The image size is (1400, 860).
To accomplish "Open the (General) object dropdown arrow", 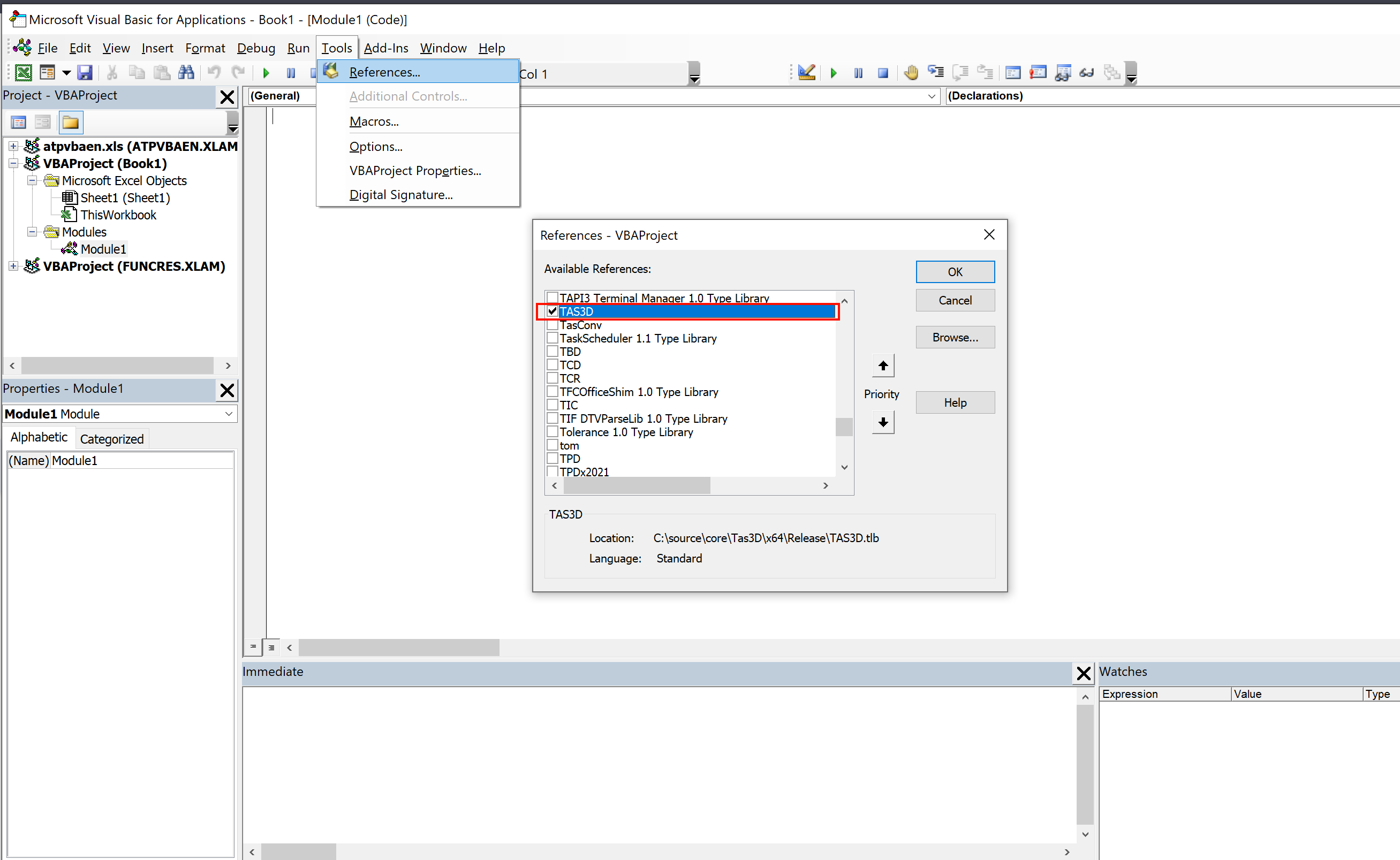I will point(932,96).
